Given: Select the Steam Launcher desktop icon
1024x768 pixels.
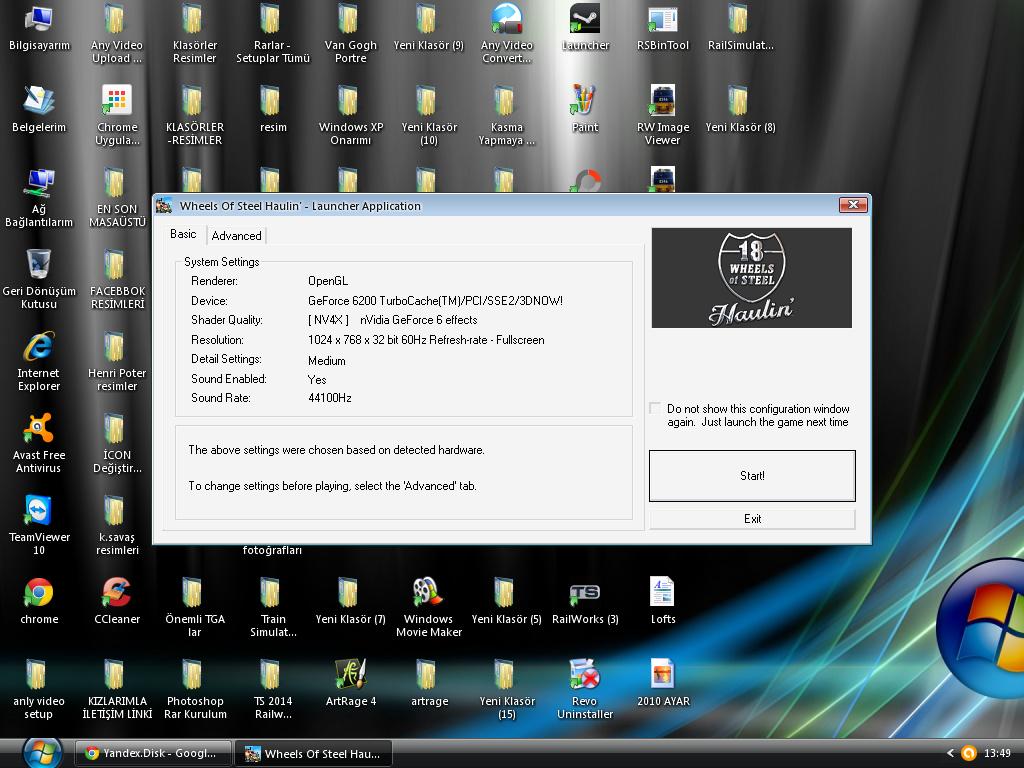Looking at the screenshot, I should click(x=585, y=28).
